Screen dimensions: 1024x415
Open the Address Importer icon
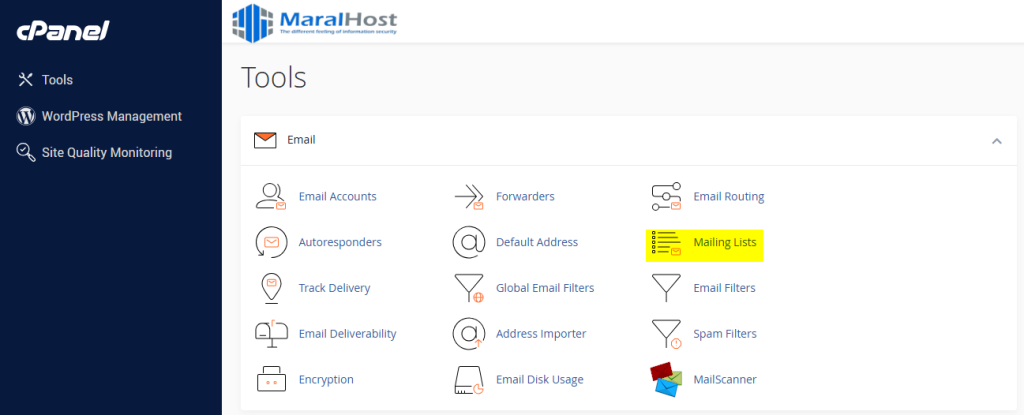(469, 334)
